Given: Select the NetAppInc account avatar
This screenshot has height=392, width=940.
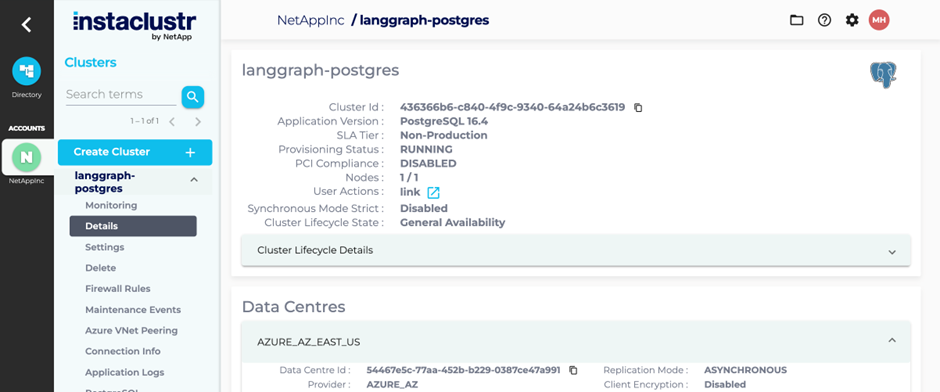Looking at the screenshot, I should 26,157.
